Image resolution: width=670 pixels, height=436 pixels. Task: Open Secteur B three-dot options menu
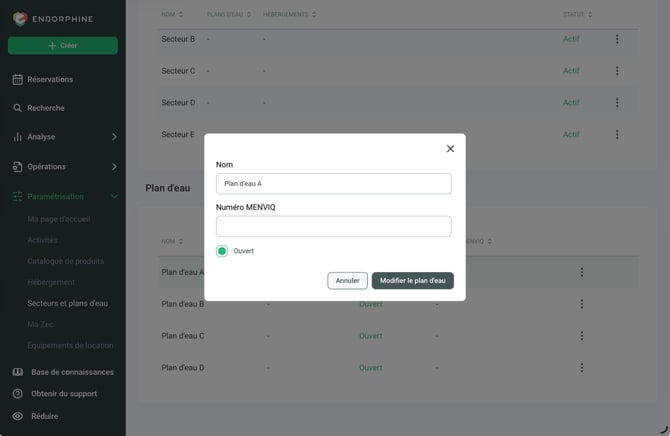pyautogui.click(x=617, y=39)
